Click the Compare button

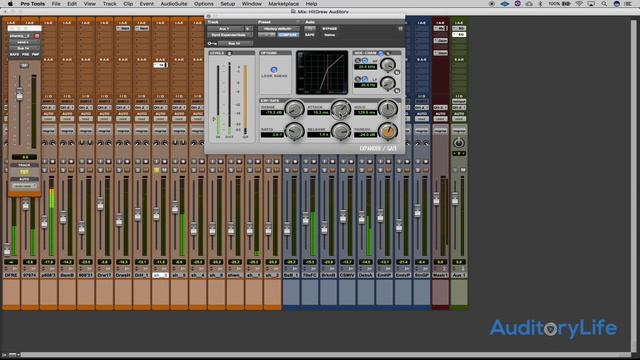[x=288, y=35]
